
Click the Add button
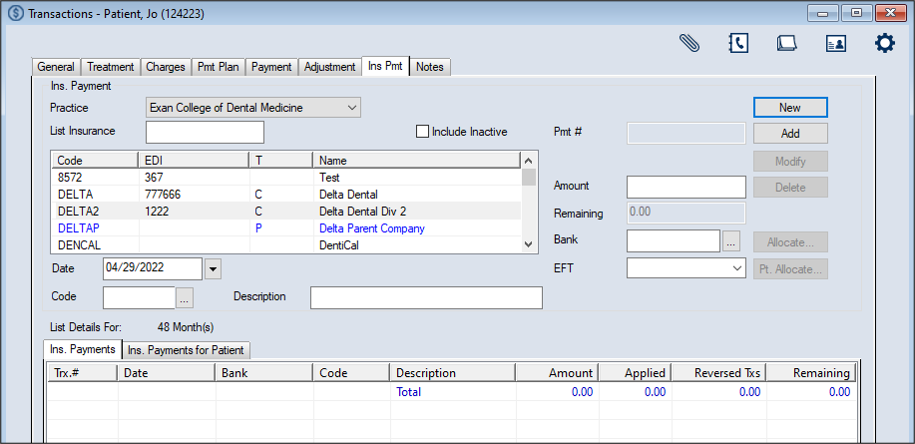pos(790,133)
